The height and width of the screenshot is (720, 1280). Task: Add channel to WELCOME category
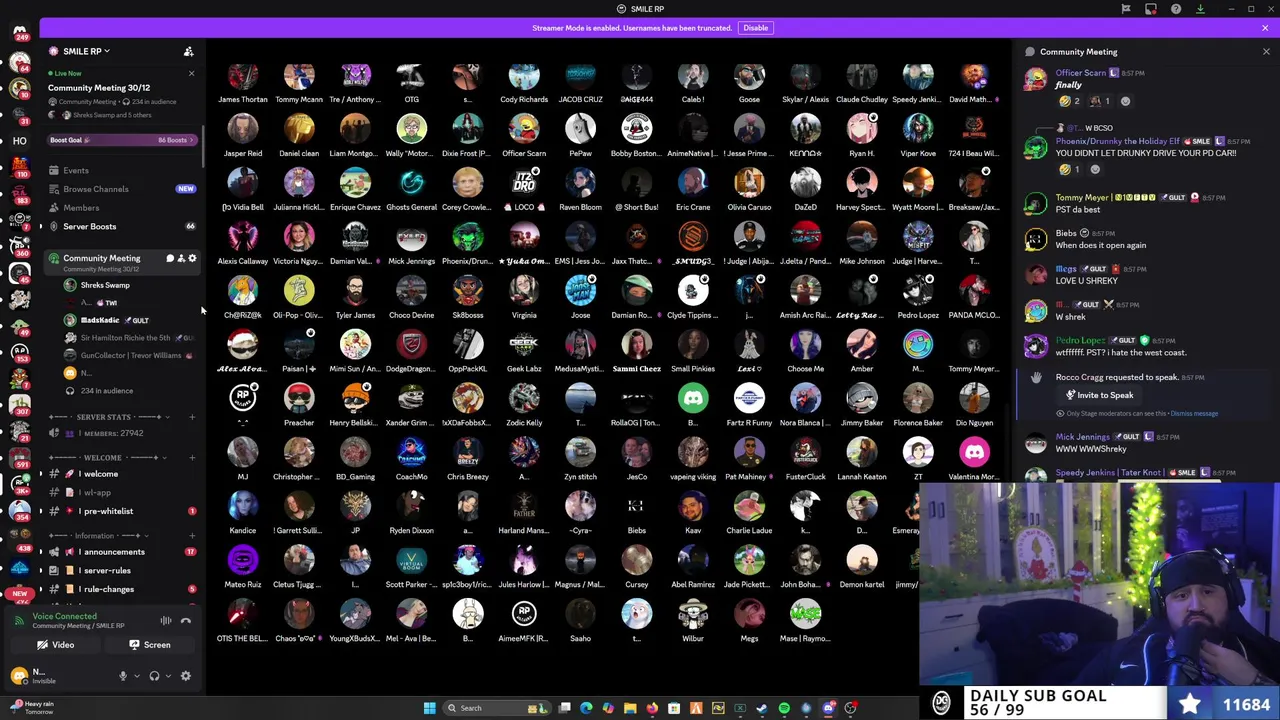click(x=192, y=458)
